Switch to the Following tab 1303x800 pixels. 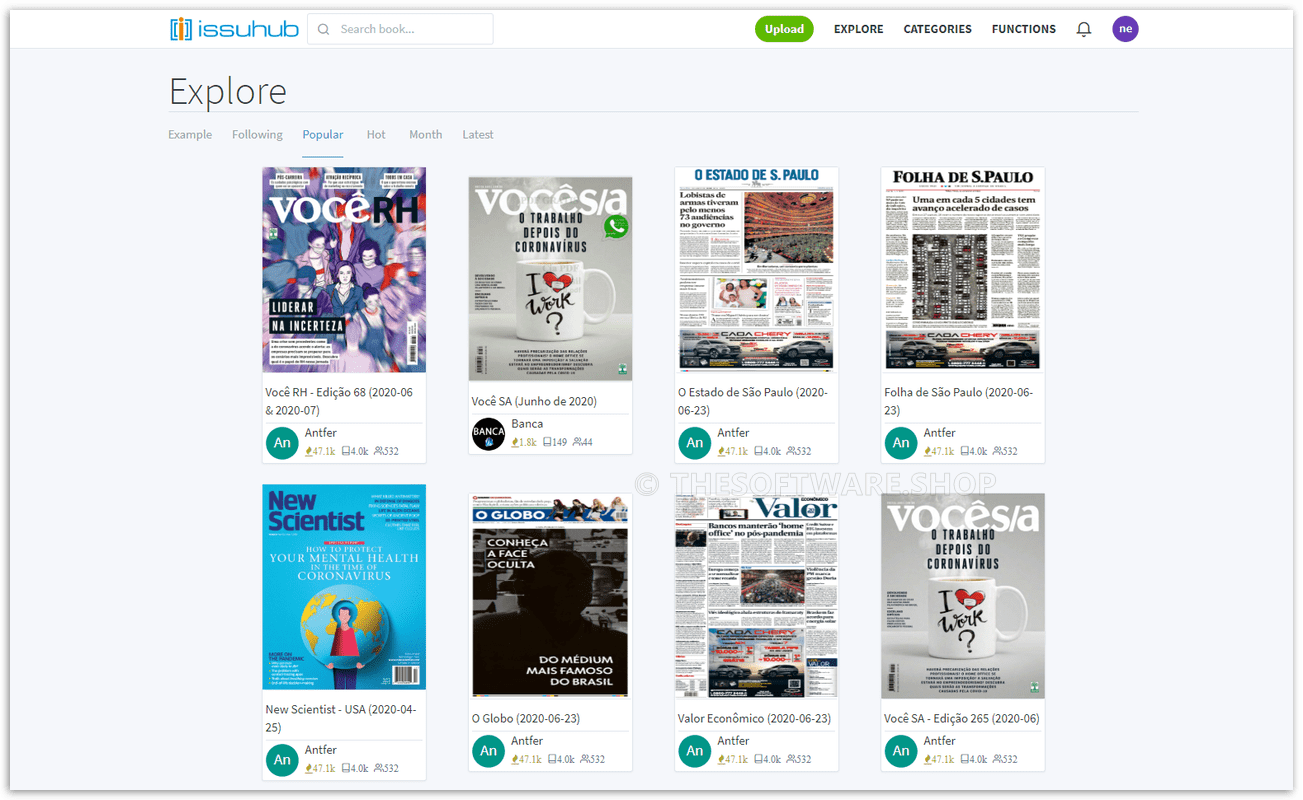click(257, 134)
